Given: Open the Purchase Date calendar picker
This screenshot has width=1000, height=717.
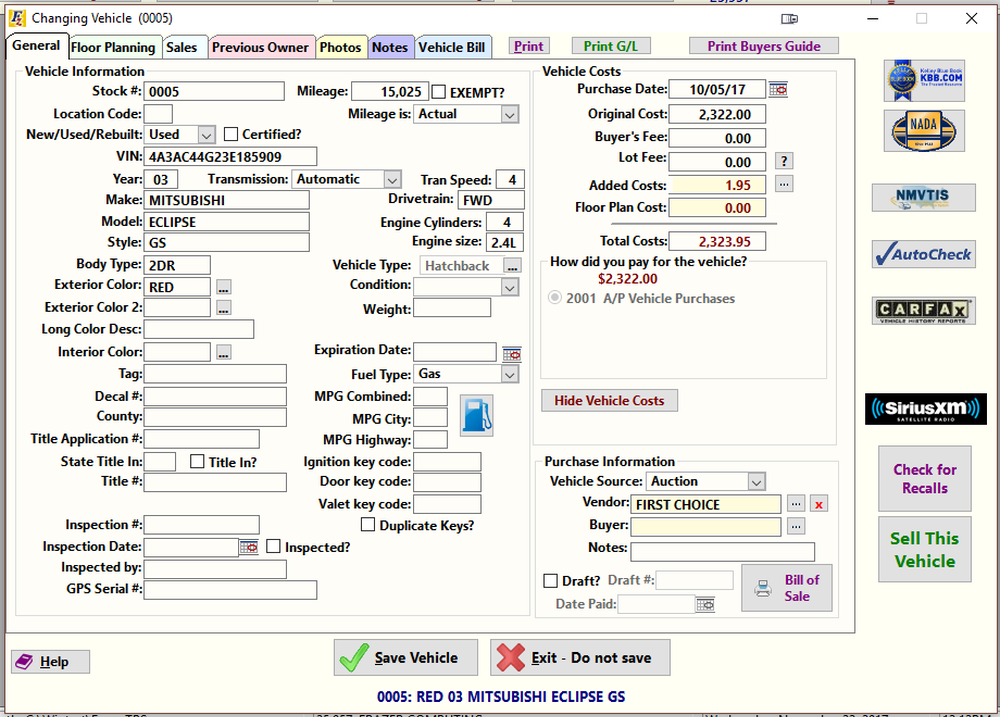Looking at the screenshot, I should pyautogui.click(x=778, y=89).
